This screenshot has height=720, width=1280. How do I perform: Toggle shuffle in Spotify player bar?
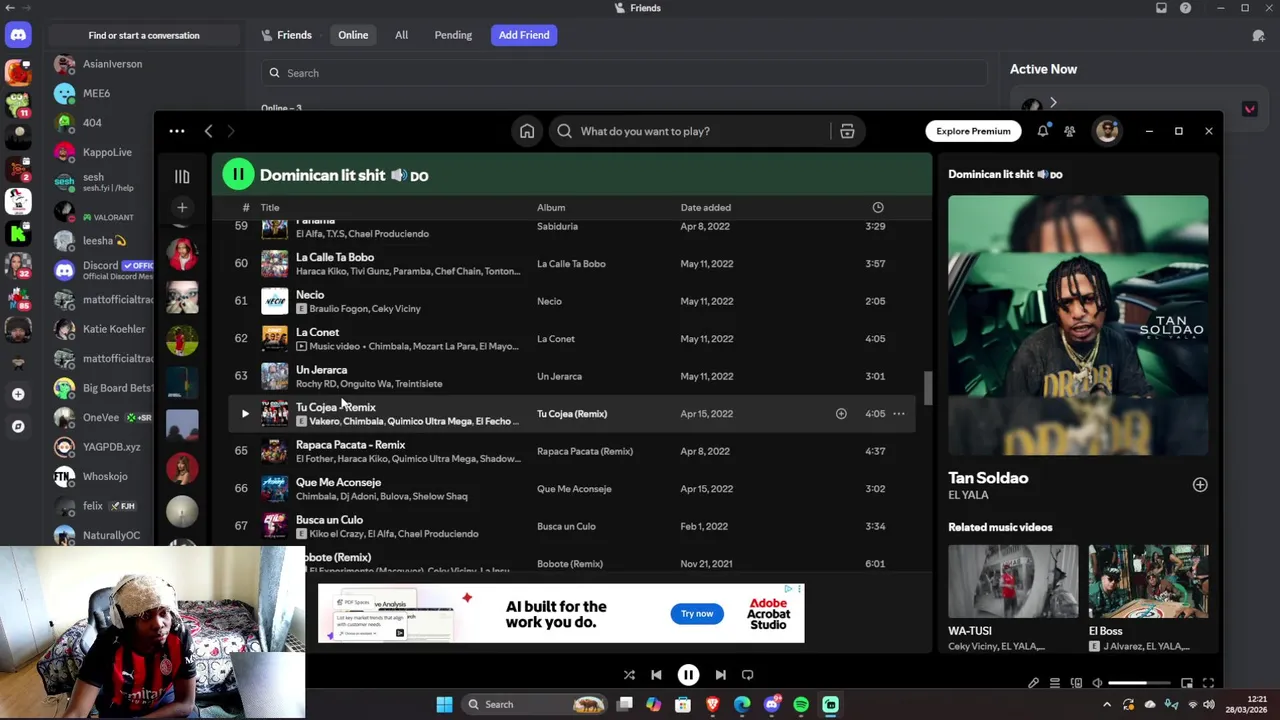629,675
